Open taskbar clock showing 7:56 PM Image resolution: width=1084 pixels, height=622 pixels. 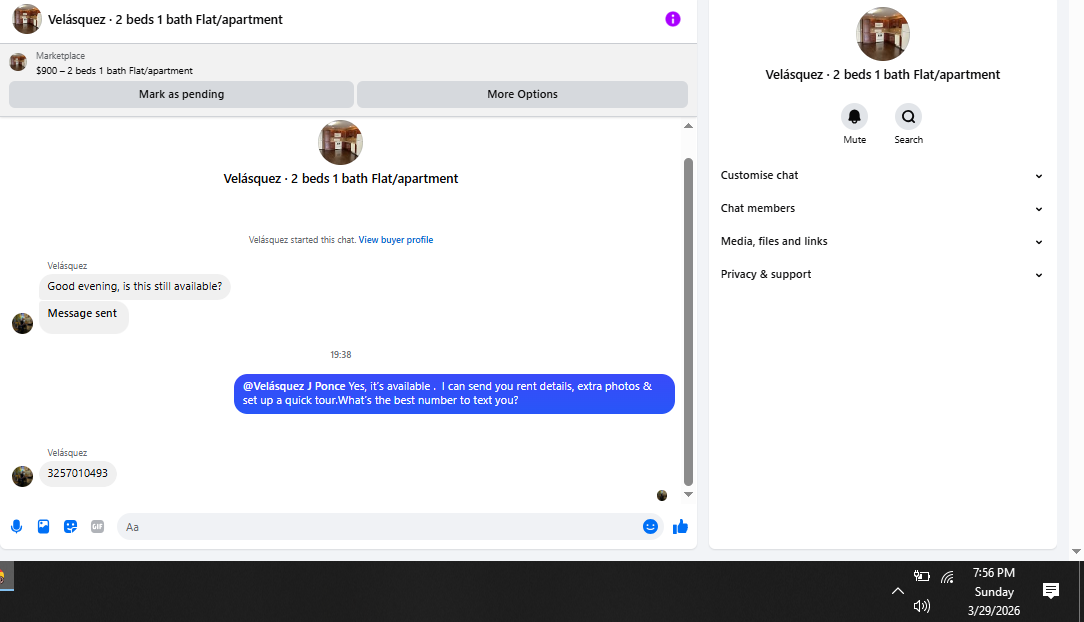(994, 591)
